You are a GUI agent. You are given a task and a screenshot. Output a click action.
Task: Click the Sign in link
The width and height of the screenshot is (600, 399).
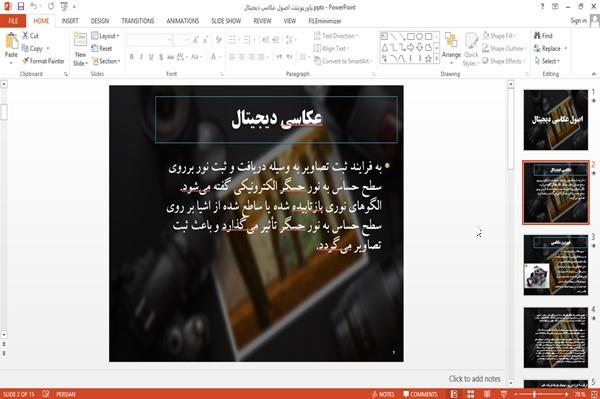578,21
